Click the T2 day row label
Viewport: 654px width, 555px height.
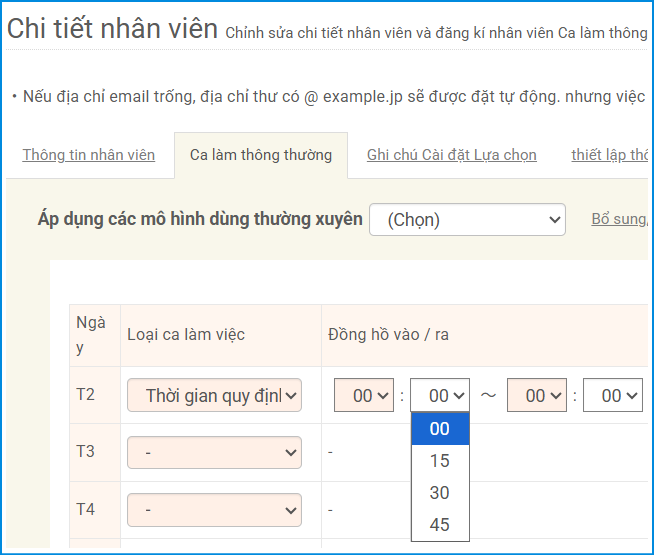(86, 394)
